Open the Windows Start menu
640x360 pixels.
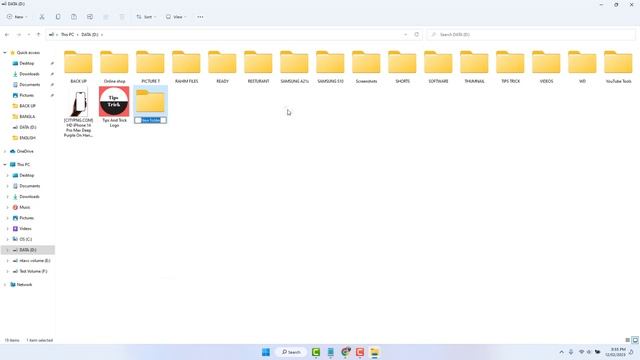pyautogui.click(x=266, y=352)
